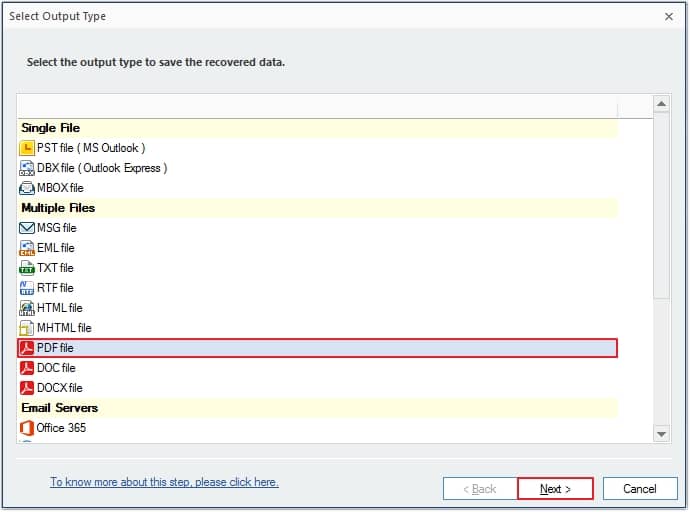
Task: Click the MSG file envelope icon
Action: click(x=27, y=228)
